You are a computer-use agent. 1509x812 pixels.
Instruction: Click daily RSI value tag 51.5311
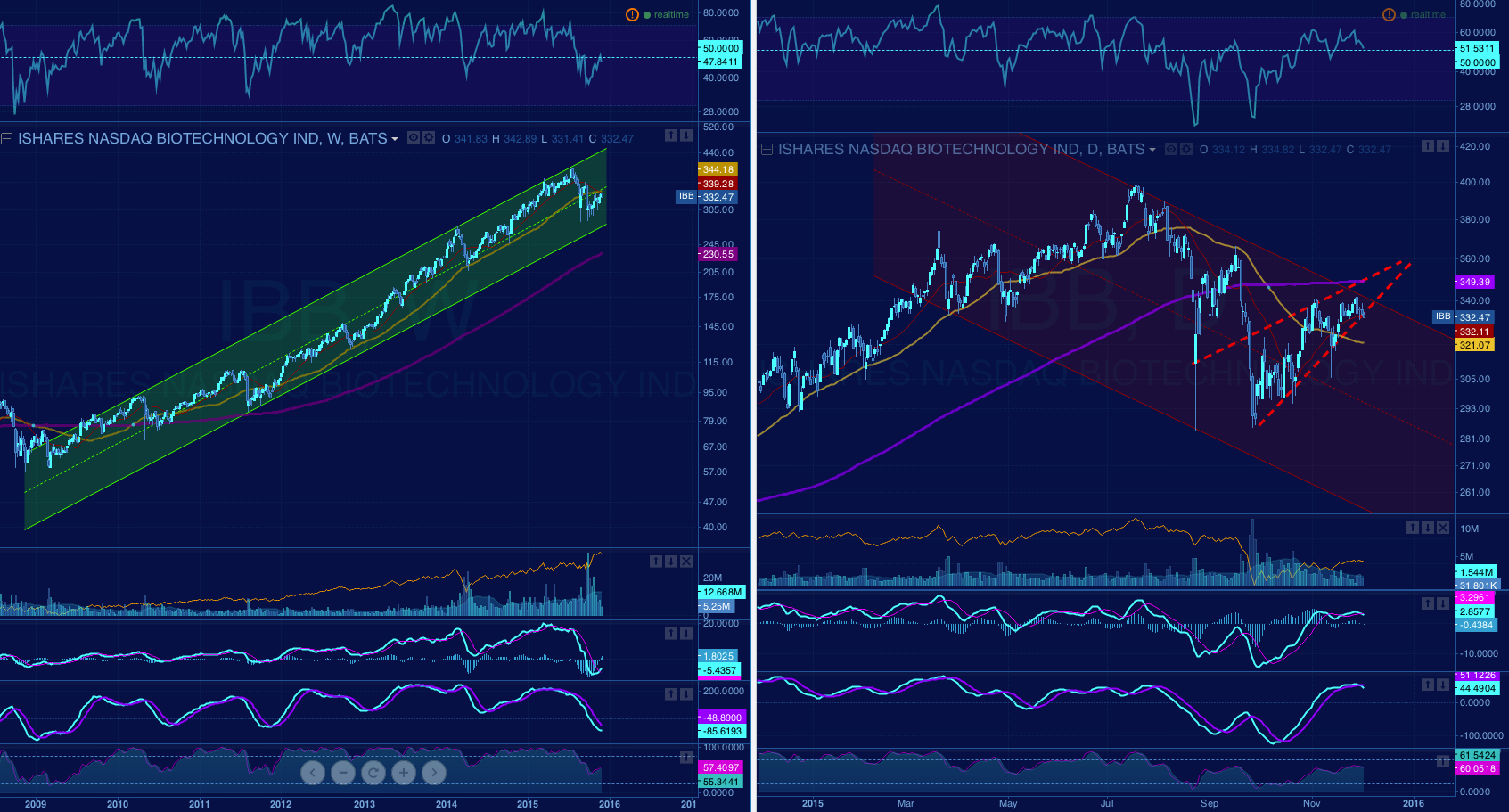point(1477,49)
